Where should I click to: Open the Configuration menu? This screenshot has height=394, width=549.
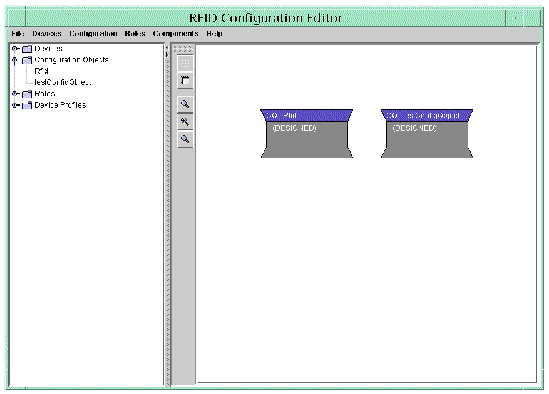93,34
